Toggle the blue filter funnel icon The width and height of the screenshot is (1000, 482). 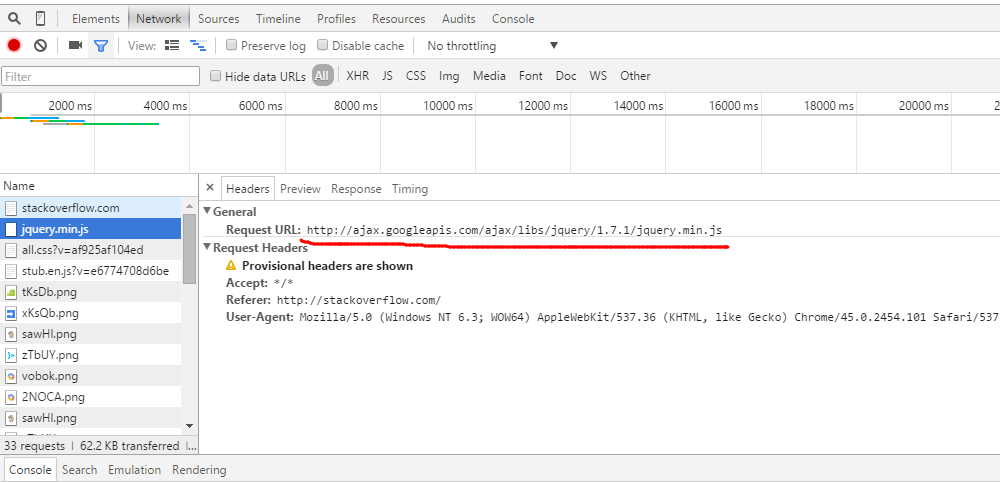coord(100,45)
